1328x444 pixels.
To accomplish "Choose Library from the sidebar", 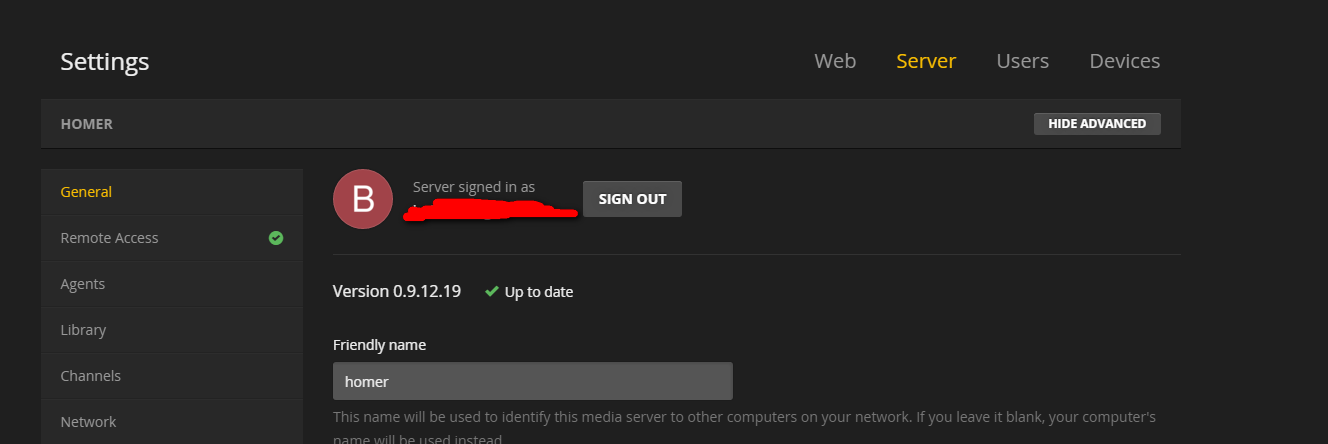I will point(83,330).
